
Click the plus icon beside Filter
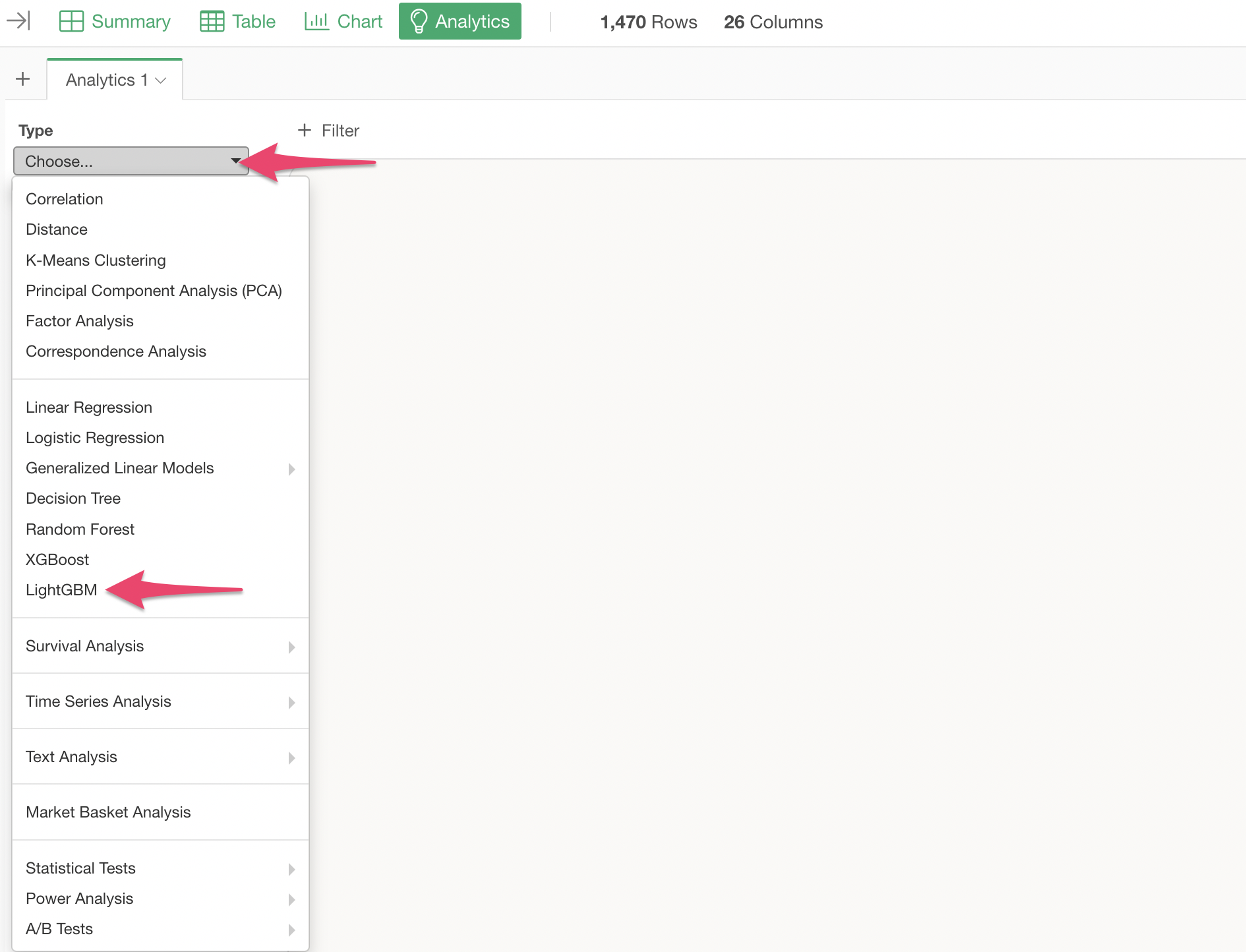pyautogui.click(x=304, y=131)
